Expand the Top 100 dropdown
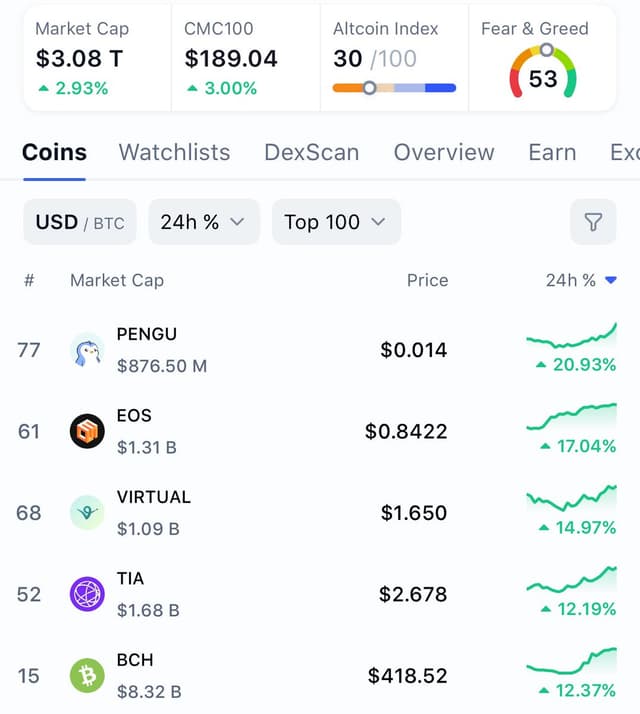This screenshot has height=714, width=640. 336,222
